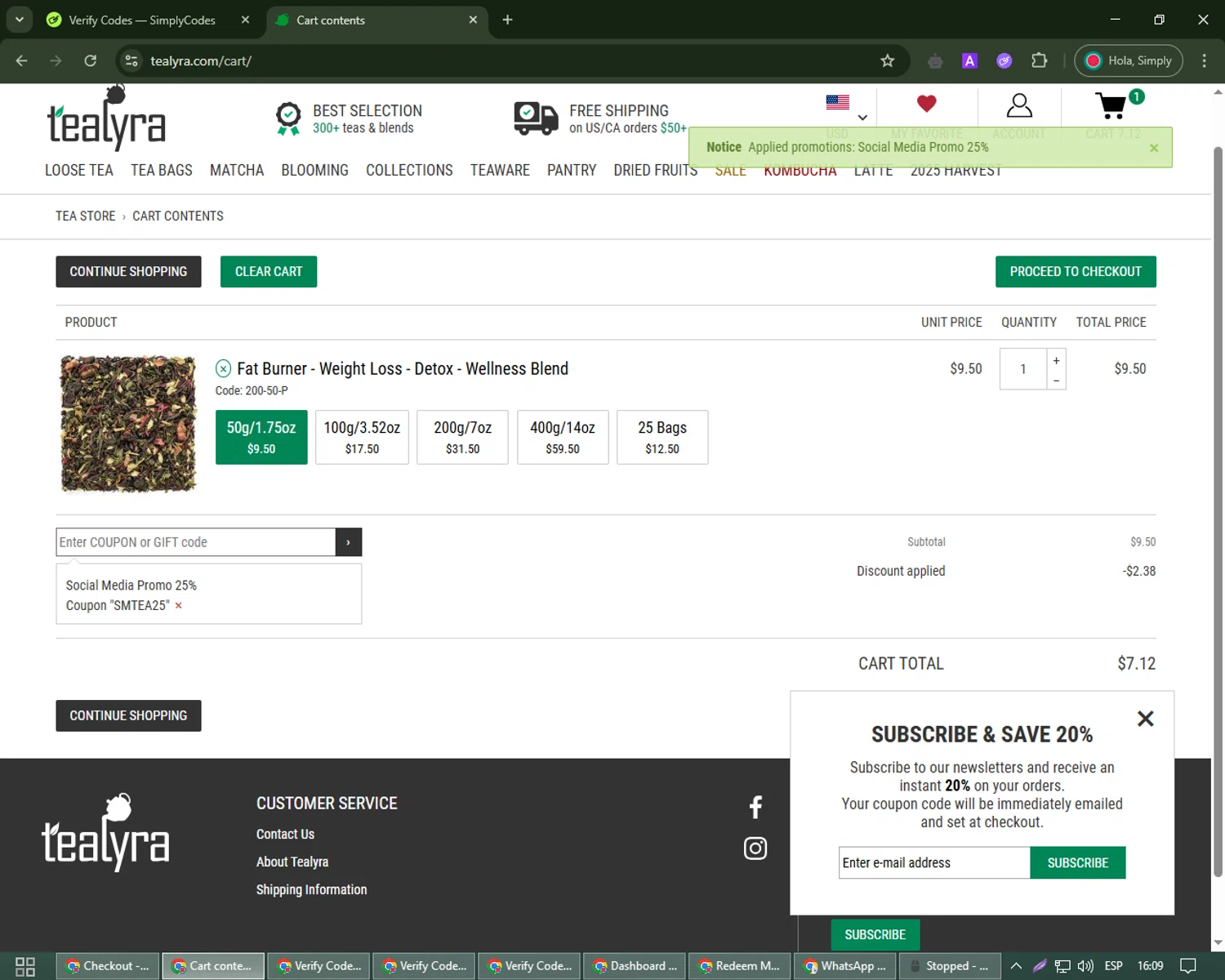
Task: Switch to Verify Codes — SimplyCodes tab
Action: click(142, 20)
